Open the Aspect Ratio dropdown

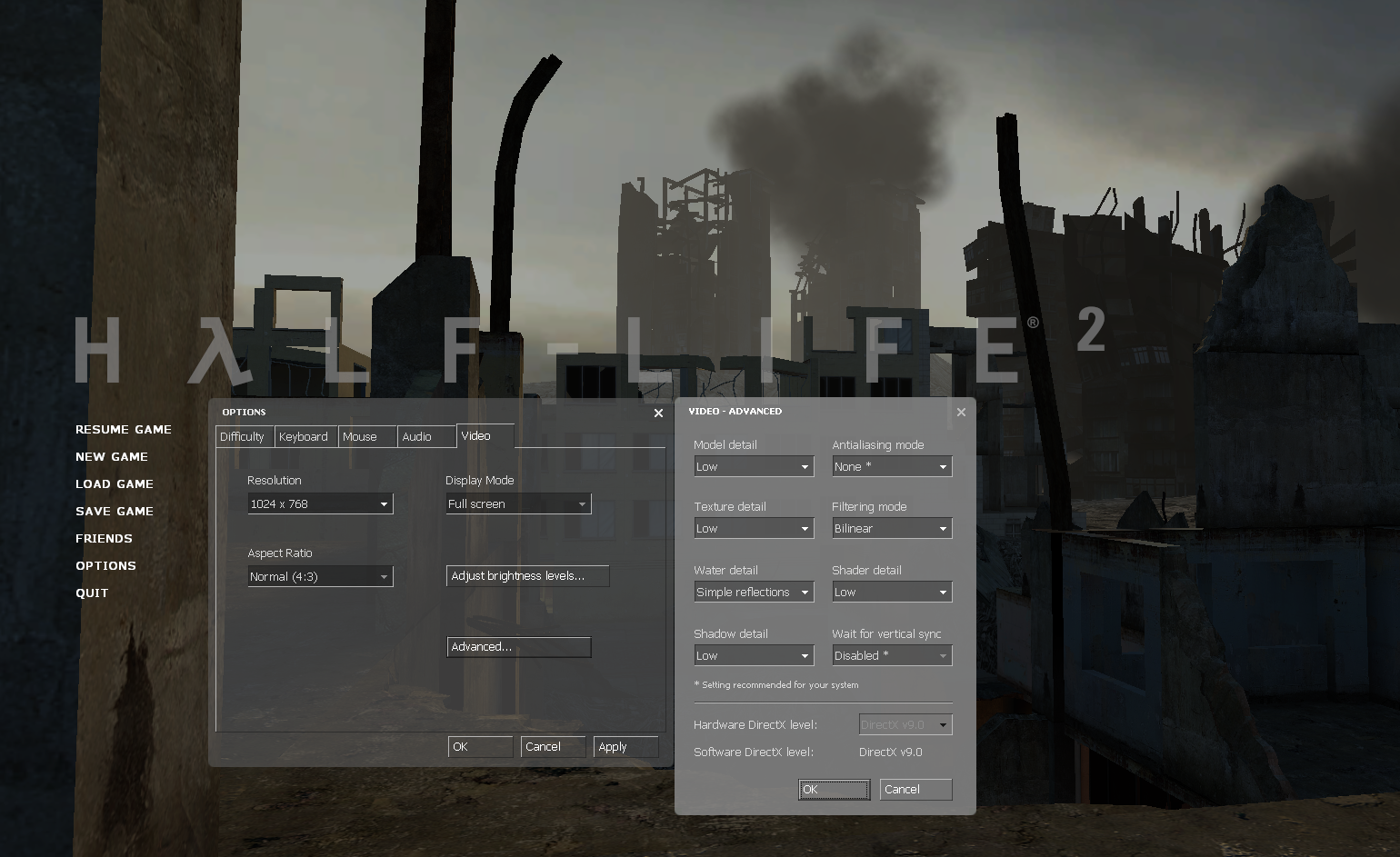[x=320, y=576]
